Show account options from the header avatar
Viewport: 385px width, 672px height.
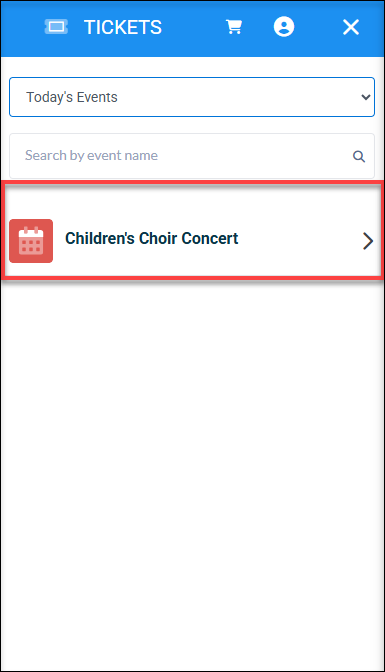(284, 27)
